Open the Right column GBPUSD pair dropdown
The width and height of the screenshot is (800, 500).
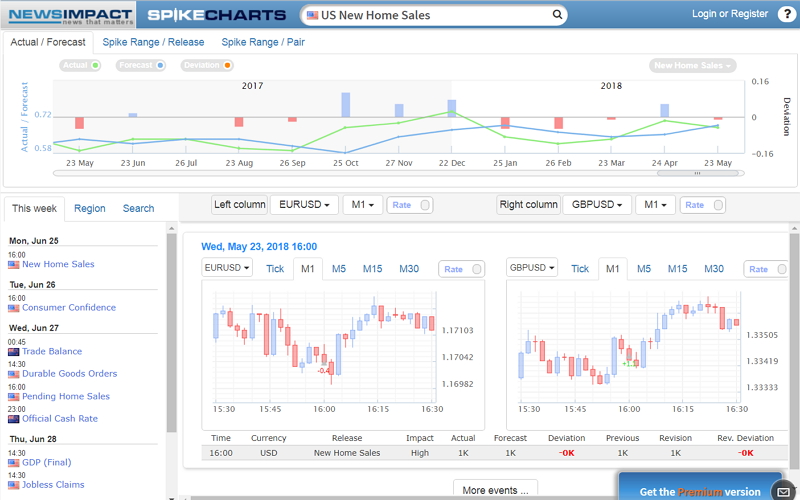pos(597,205)
